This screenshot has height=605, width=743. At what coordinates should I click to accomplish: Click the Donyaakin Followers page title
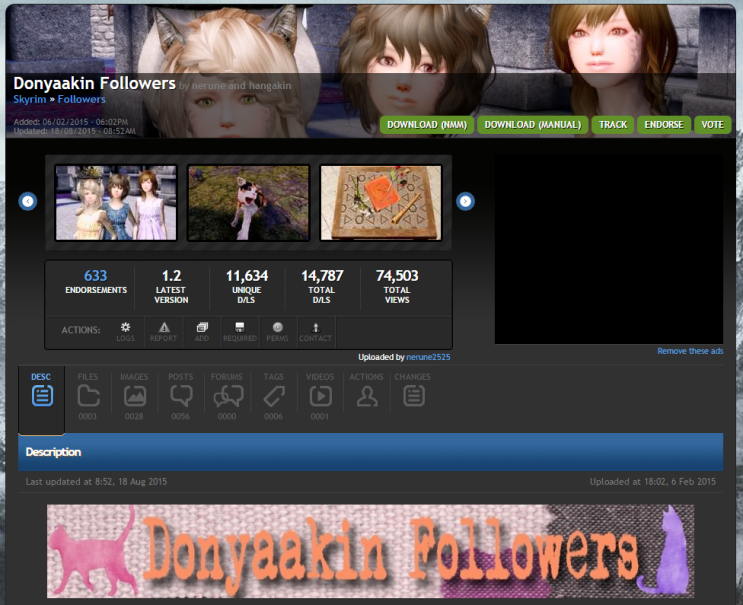(94, 83)
